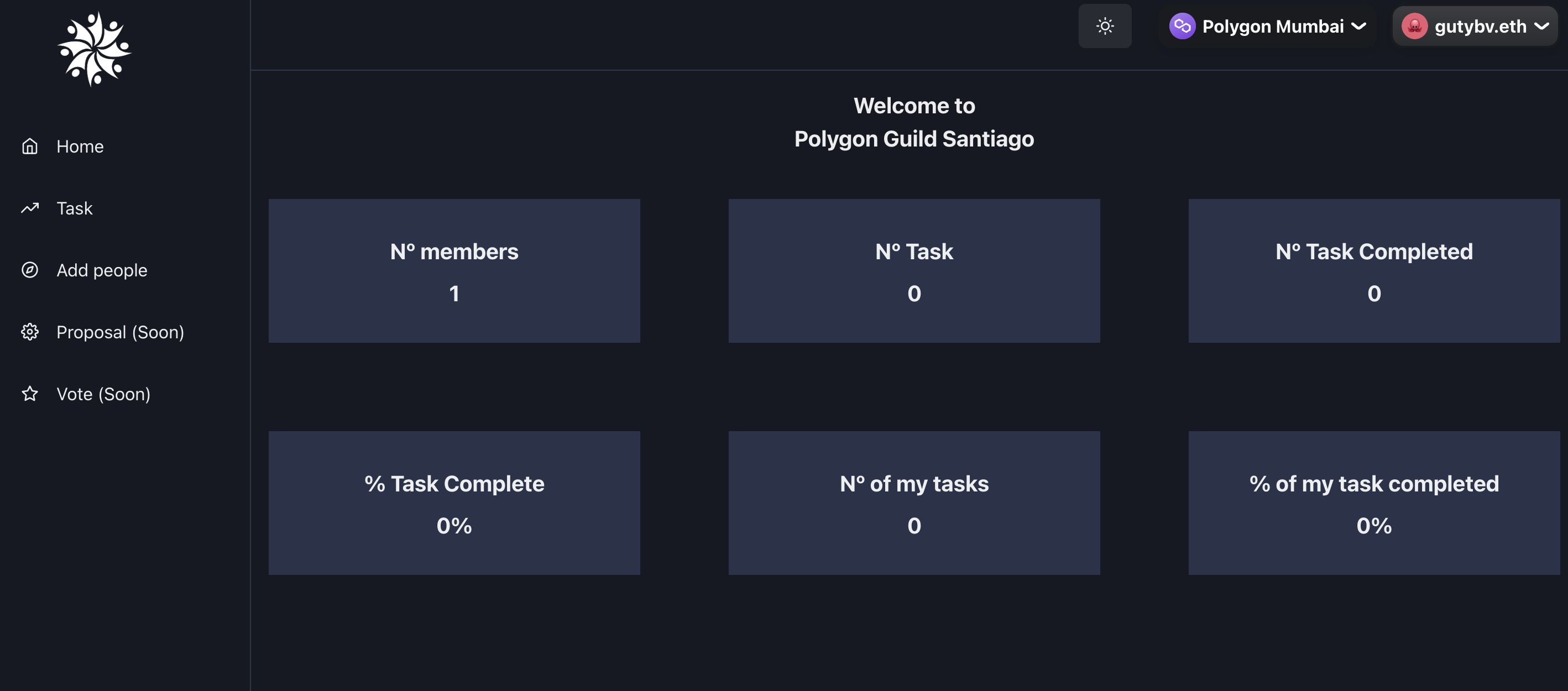Image resolution: width=1568 pixels, height=691 pixels.
Task: Click the star icon beside Vote
Action: pyautogui.click(x=30, y=394)
